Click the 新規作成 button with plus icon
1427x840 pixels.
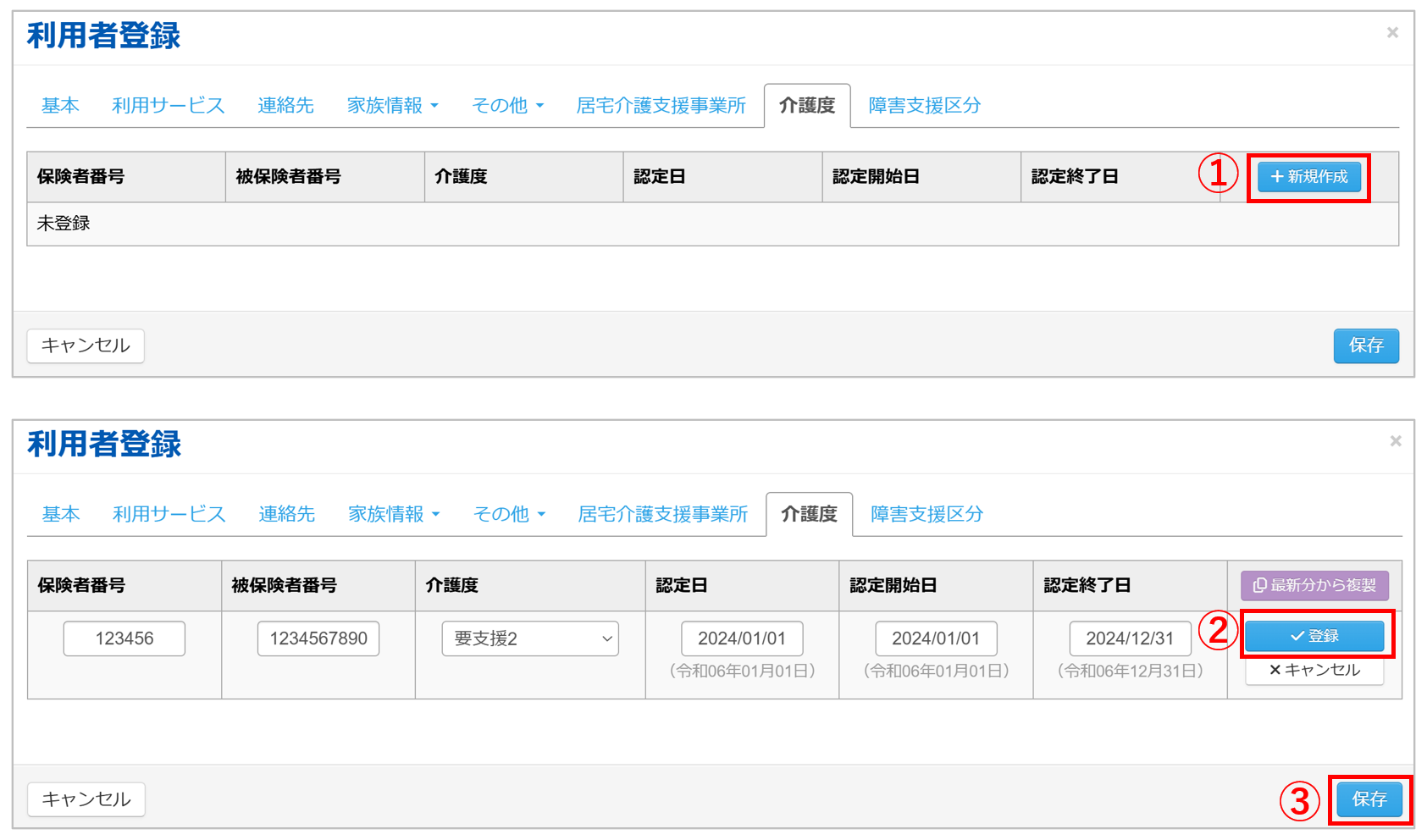pyautogui.click(x=1308, y=177)
